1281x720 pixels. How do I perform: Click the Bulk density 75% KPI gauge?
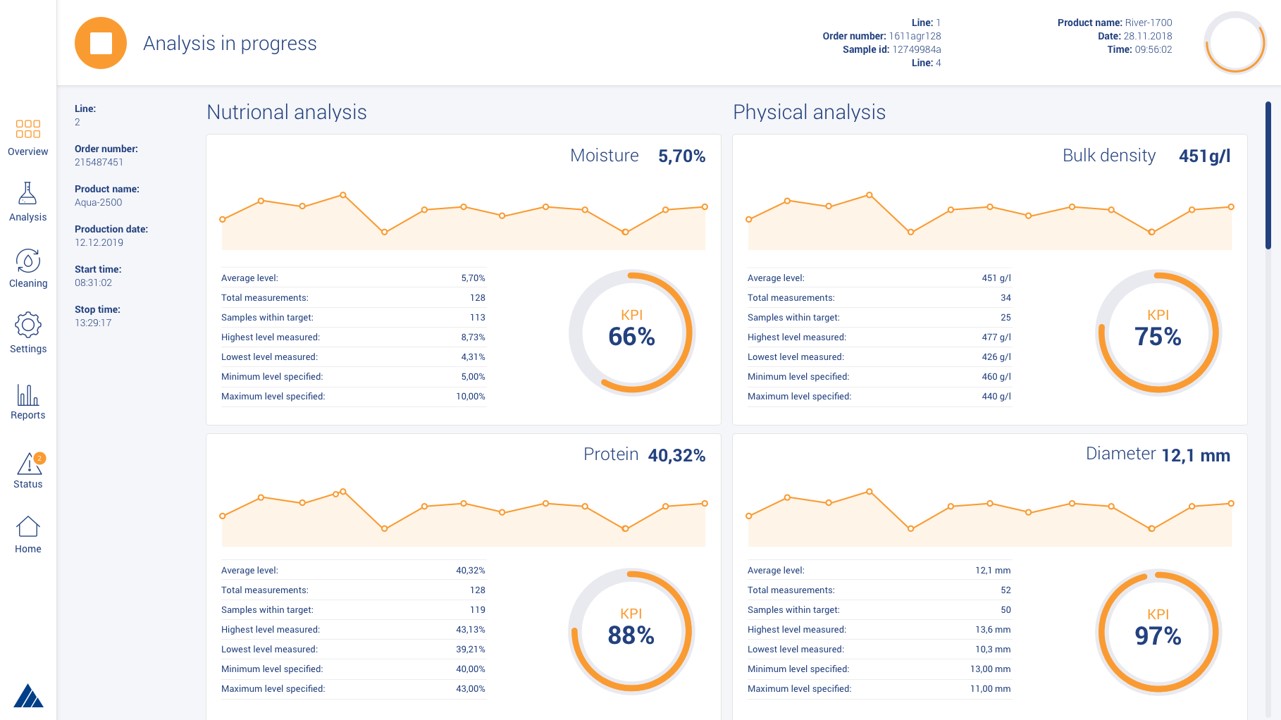click(x=1158, y=332)
